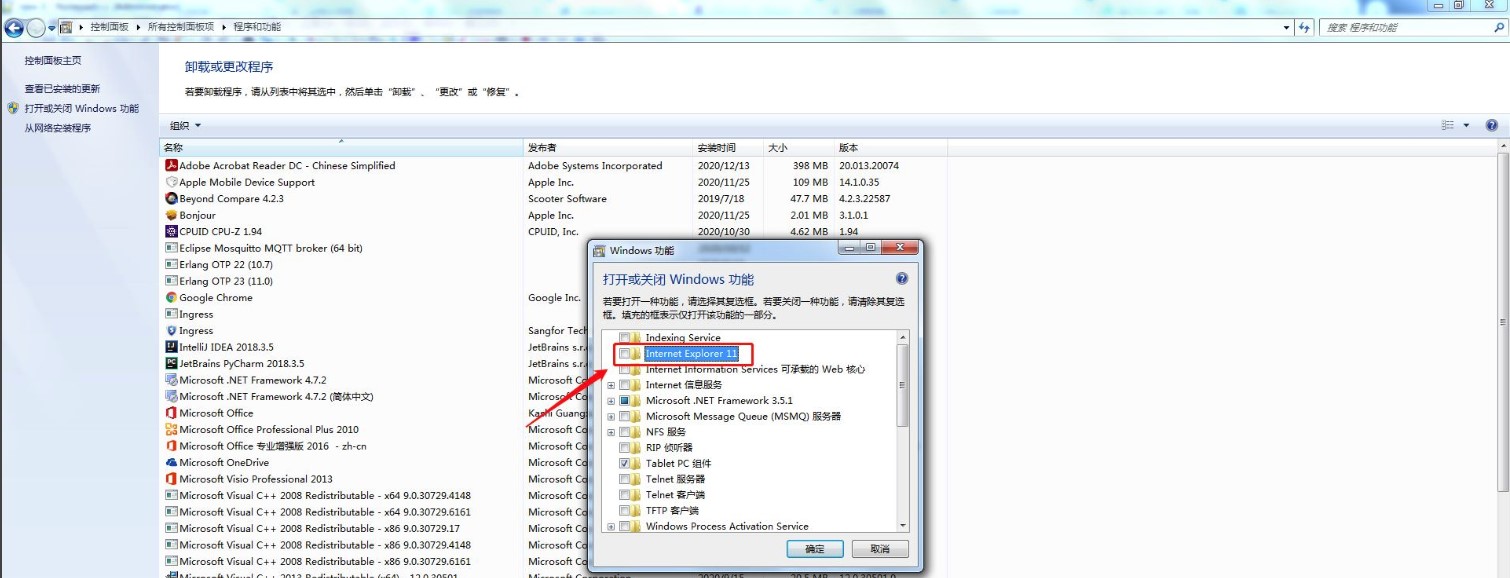This screenshot has height=578, width=1510.
Task: Click the Bonjour program icon
Action: point(171,215)
